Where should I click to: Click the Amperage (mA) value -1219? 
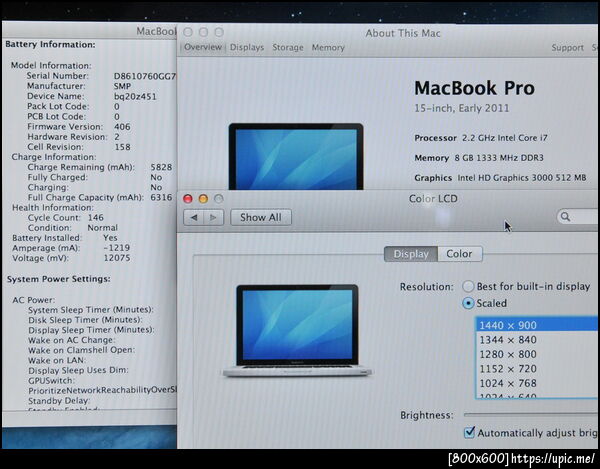pyautogui.click(x=116, y=248)
